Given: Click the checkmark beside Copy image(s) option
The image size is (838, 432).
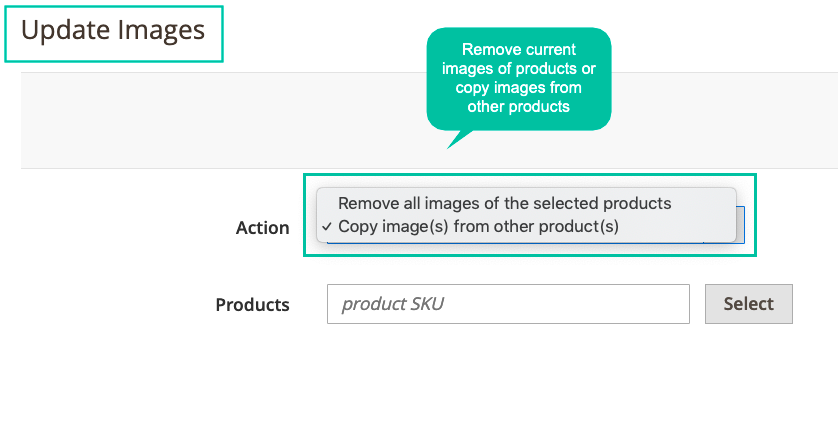Looking at the screenshot, I should (x=327, y=227).
